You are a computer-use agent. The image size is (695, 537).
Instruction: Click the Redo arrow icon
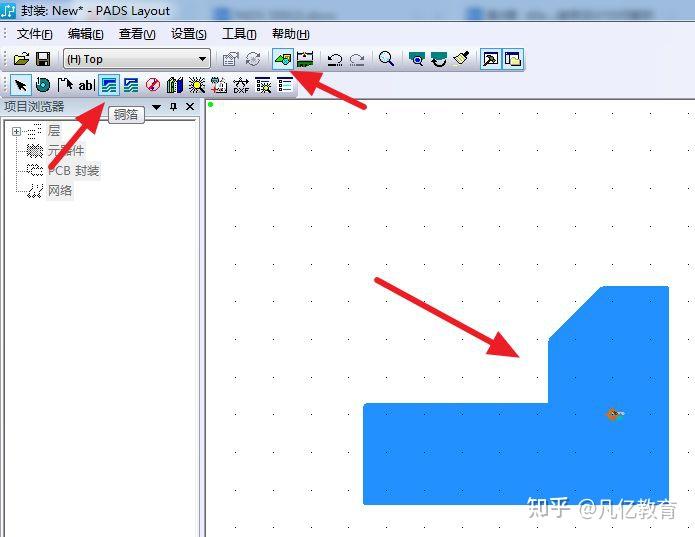pos(357,59)
